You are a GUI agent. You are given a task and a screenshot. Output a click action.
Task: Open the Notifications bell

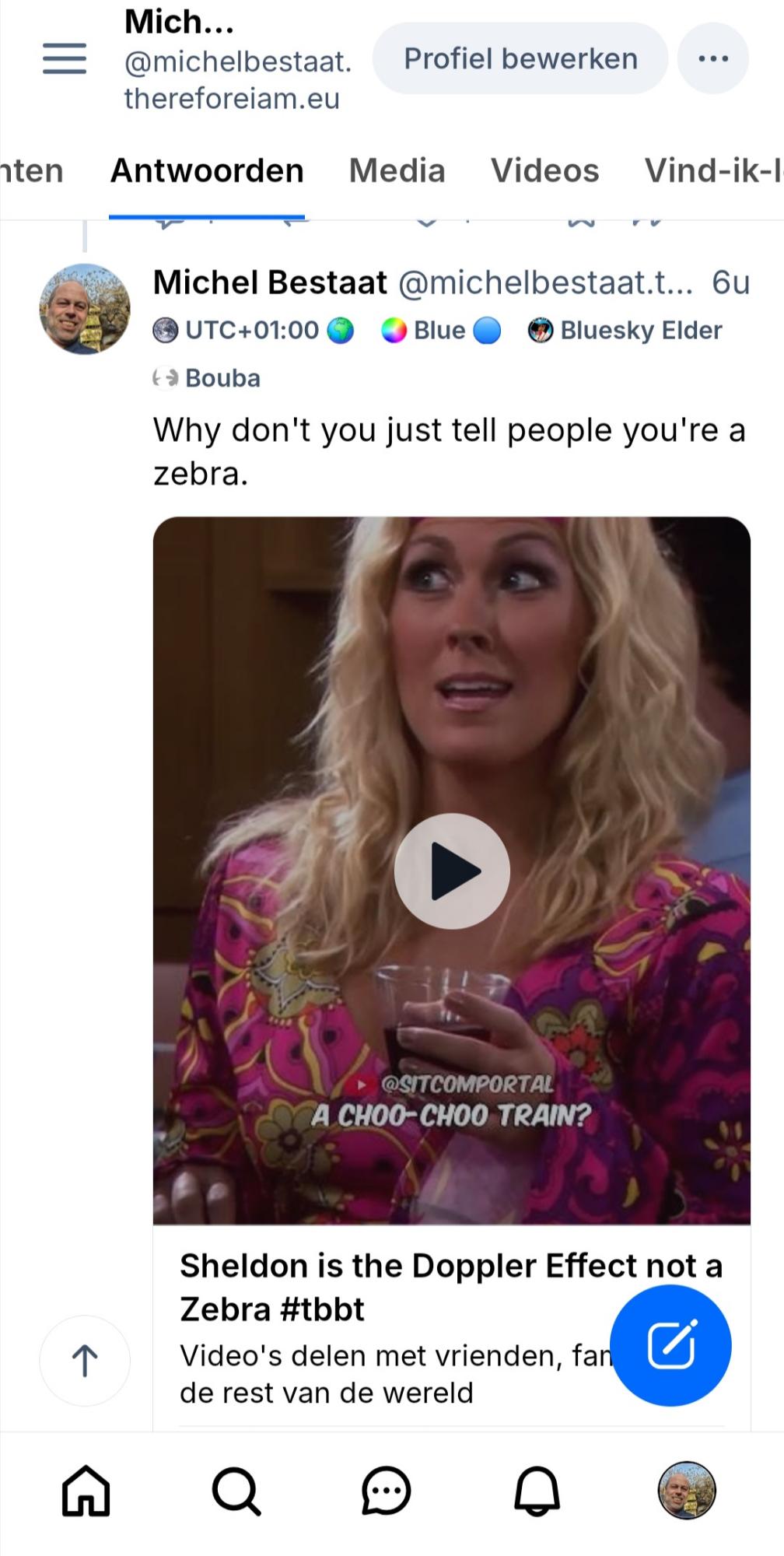(537, 1491)
